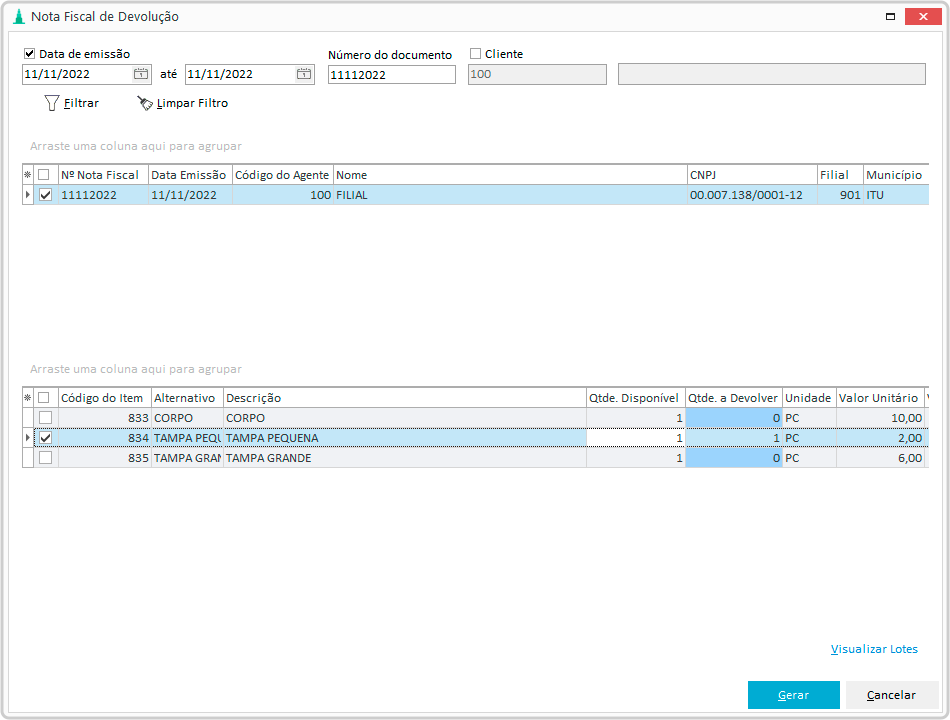Enable the Cliente filter checkbox
950x720 pixels.
(476, 54)
